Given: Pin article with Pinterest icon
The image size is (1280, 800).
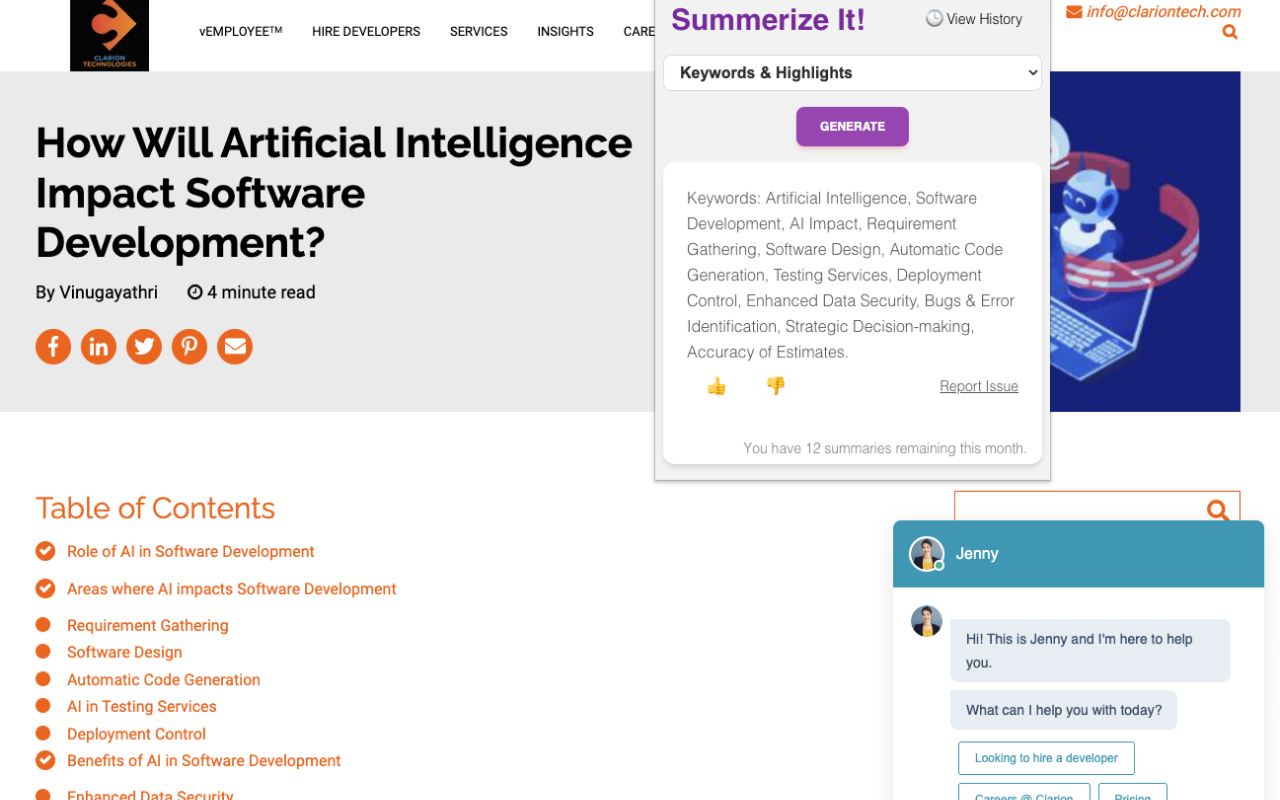Looking at the screenshot, I should click(189, 346).
